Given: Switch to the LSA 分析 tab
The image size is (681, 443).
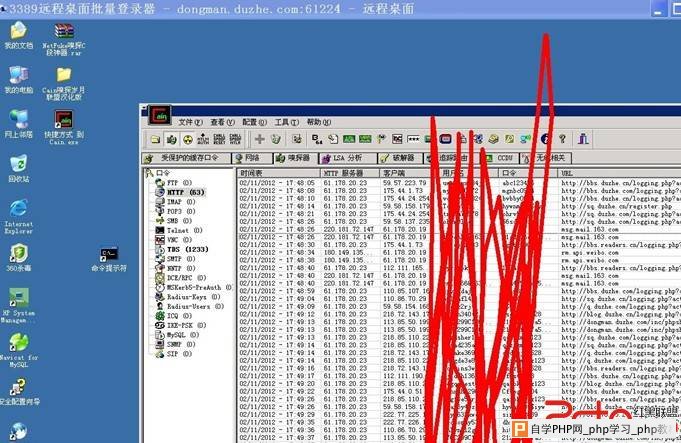Looking at the screenshot, I should [347, 158].
